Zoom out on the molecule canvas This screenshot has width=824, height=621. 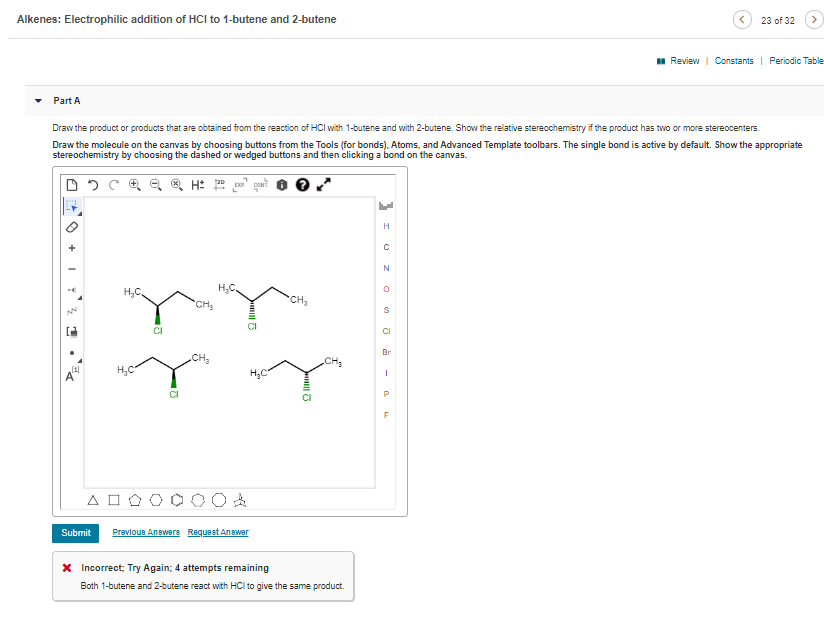pos(156,184)
